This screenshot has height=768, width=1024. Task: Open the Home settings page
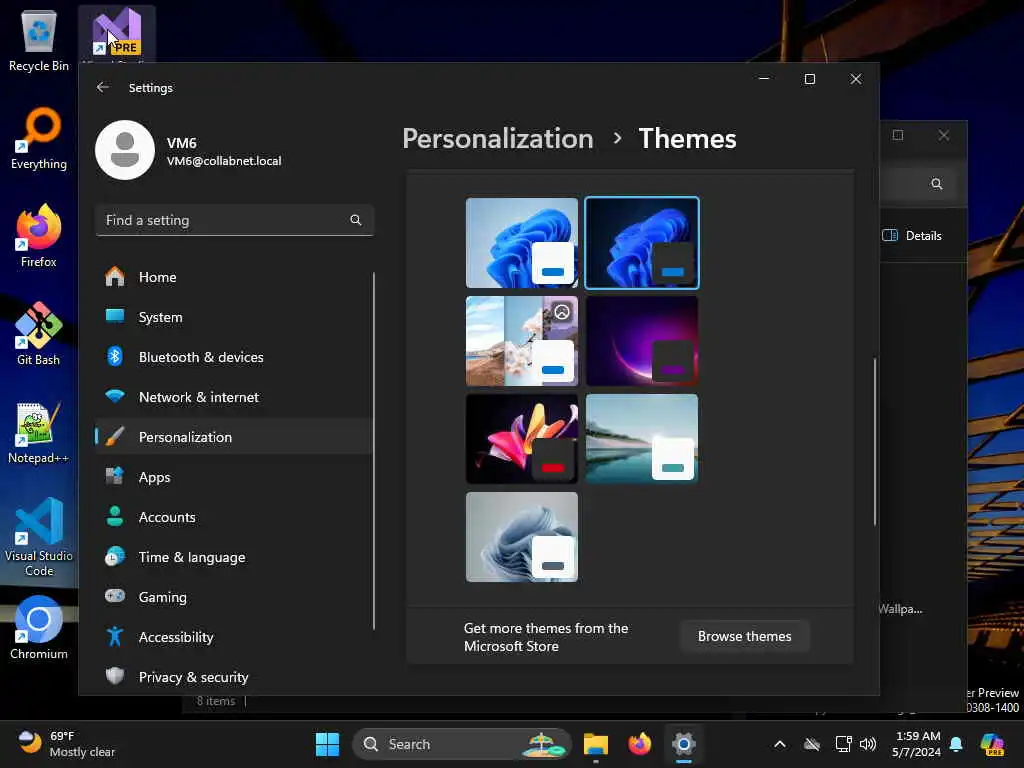click(234, 277)
